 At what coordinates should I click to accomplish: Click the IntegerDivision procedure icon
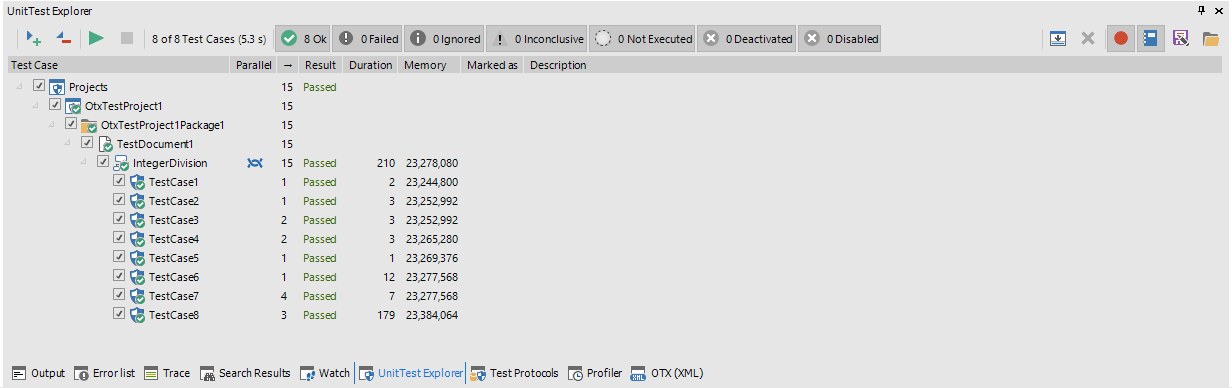click(121, 163)
